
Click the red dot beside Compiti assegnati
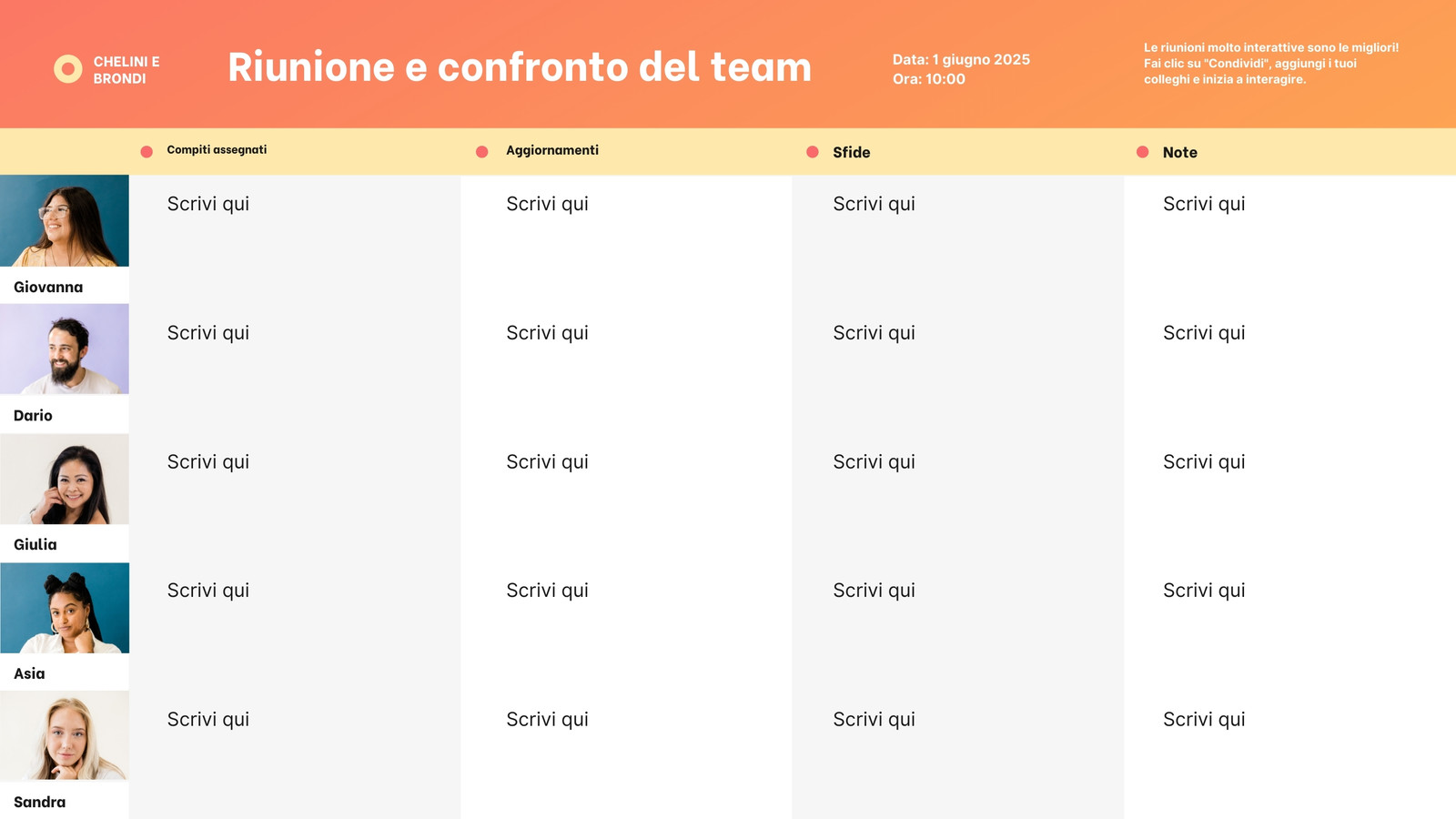(147, 152)
